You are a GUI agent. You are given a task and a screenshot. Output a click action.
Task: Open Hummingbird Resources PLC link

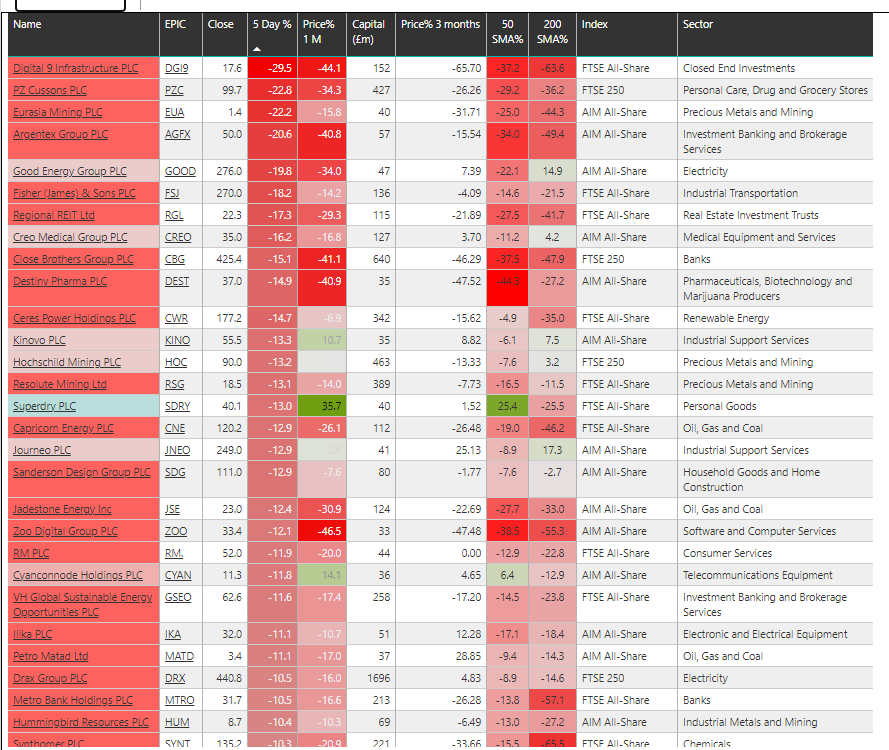[81, 724]
